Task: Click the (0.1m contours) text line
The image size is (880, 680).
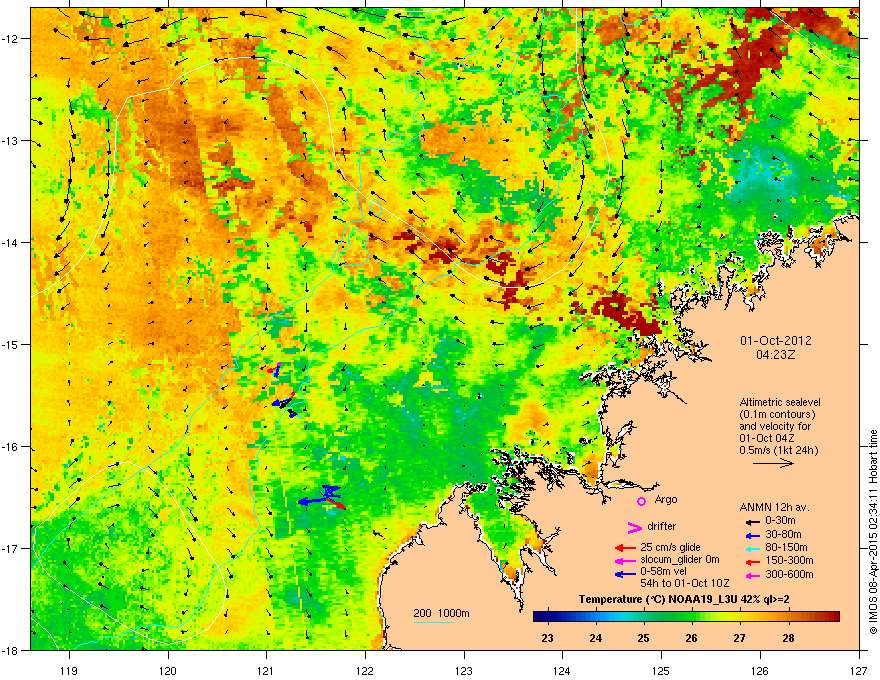Action: [x=777, y=414]
